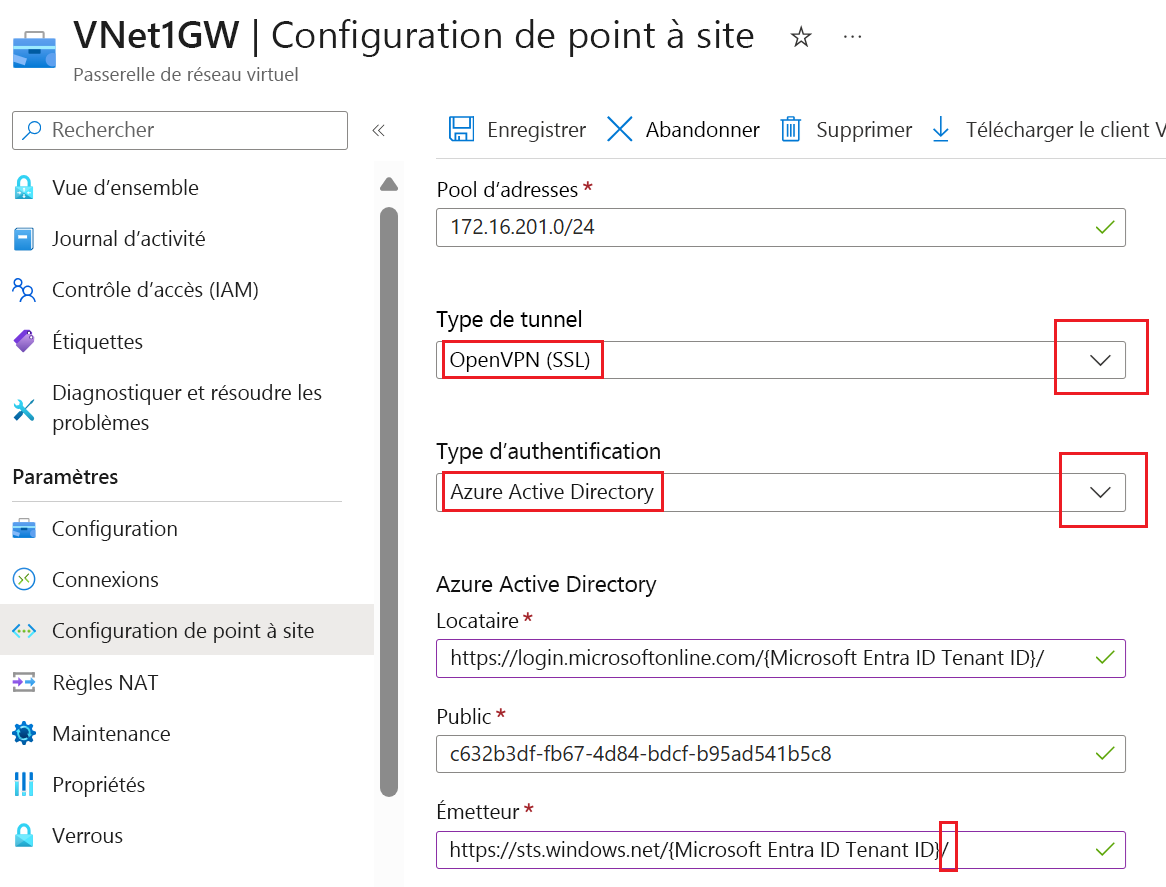The image size is (1166, 887).
Task: Click the Maintenance gear icon
Action: 24,733
